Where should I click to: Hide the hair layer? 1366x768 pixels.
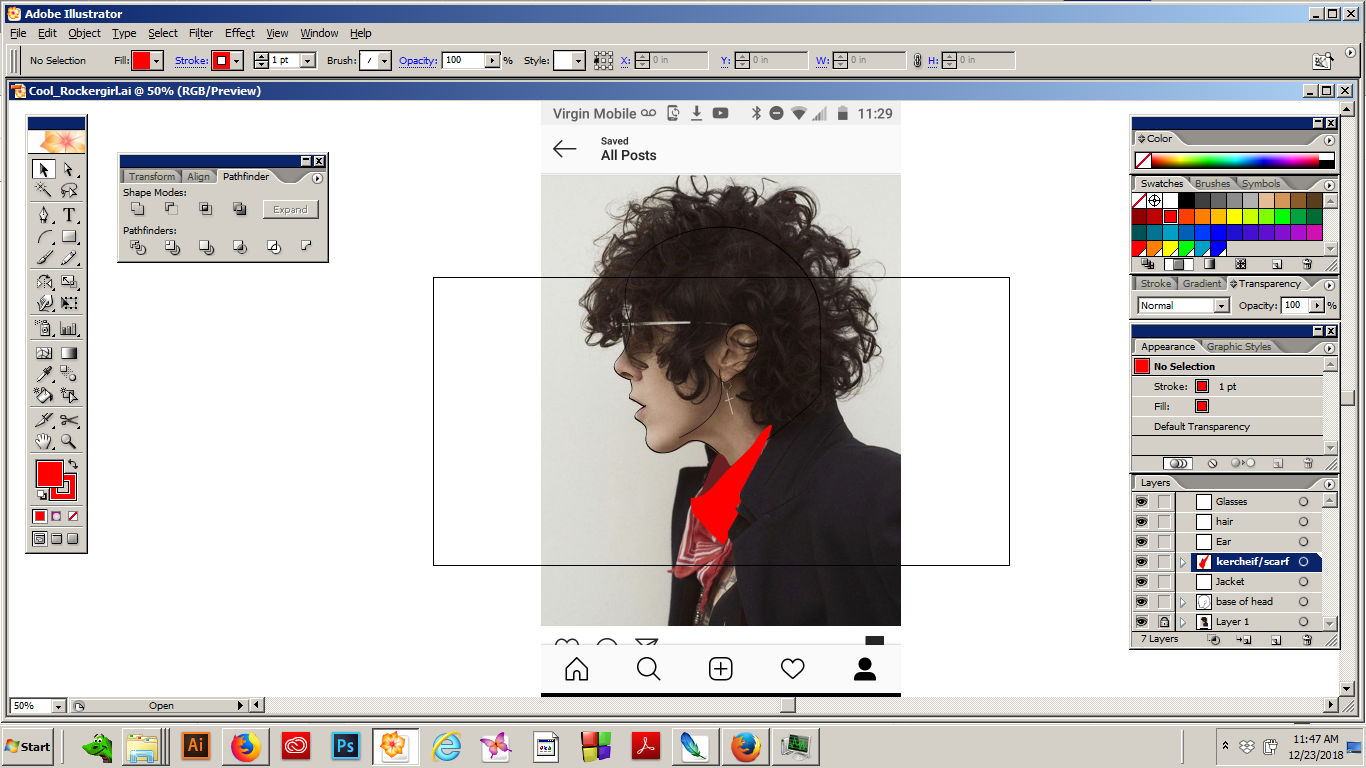1141,522
